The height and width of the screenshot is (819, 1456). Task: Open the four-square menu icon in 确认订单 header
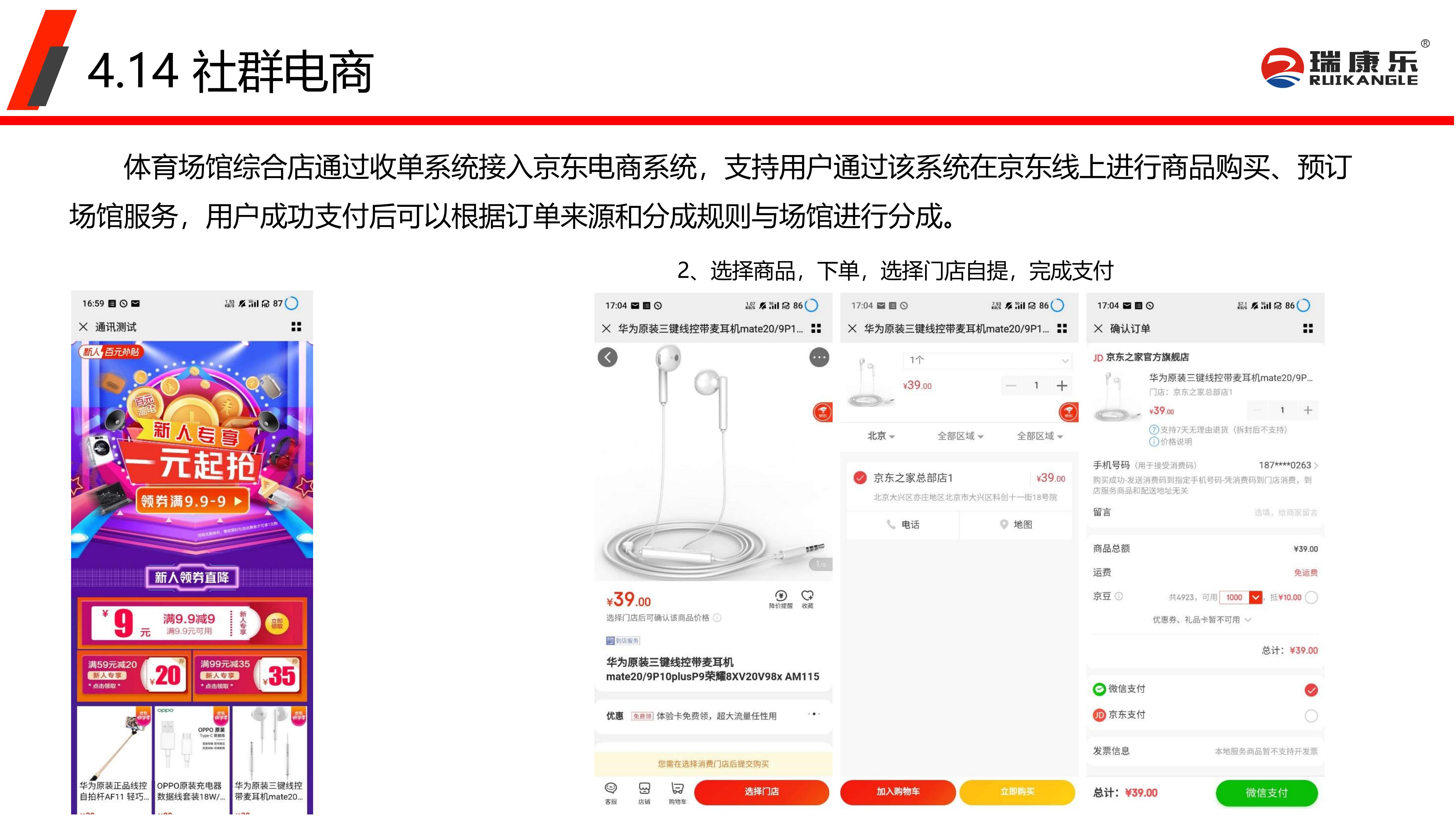[x=1307, y=328]
